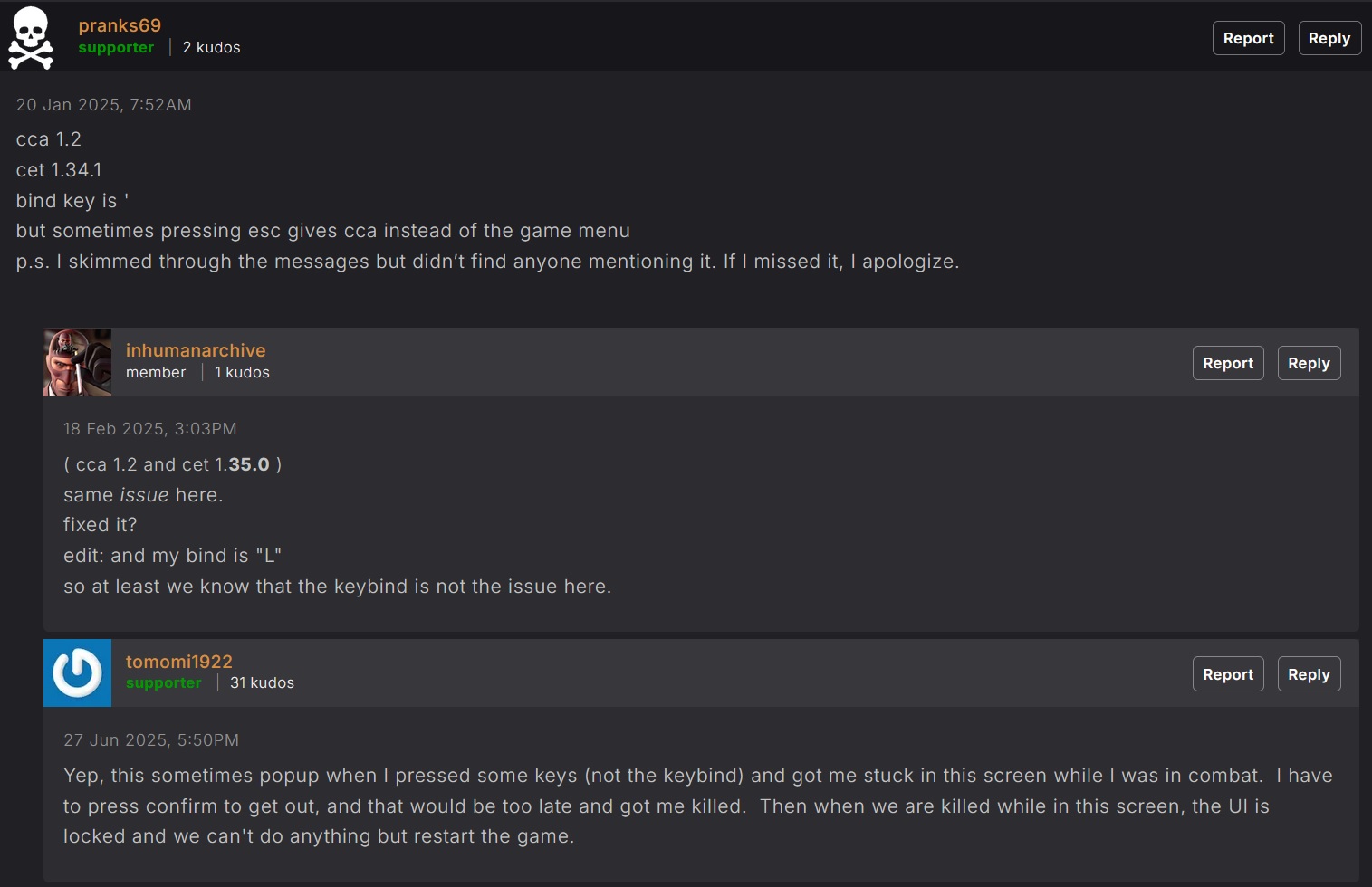This screenshot has width=1372, height=887.
Task: View inhumanarchive's profile picture
Action: [77, 362]
